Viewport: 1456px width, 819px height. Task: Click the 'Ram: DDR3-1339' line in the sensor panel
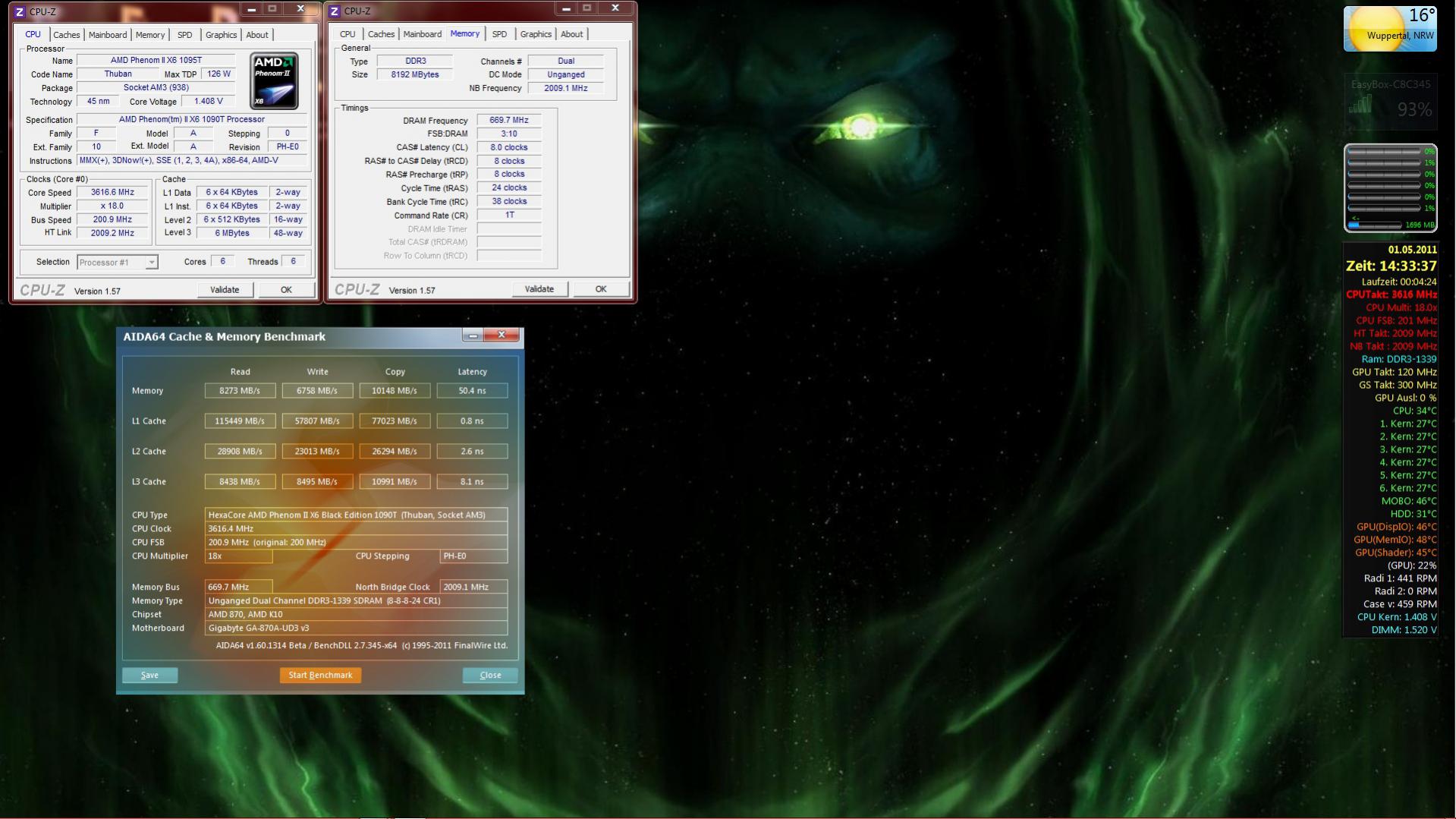(1398, 359)
